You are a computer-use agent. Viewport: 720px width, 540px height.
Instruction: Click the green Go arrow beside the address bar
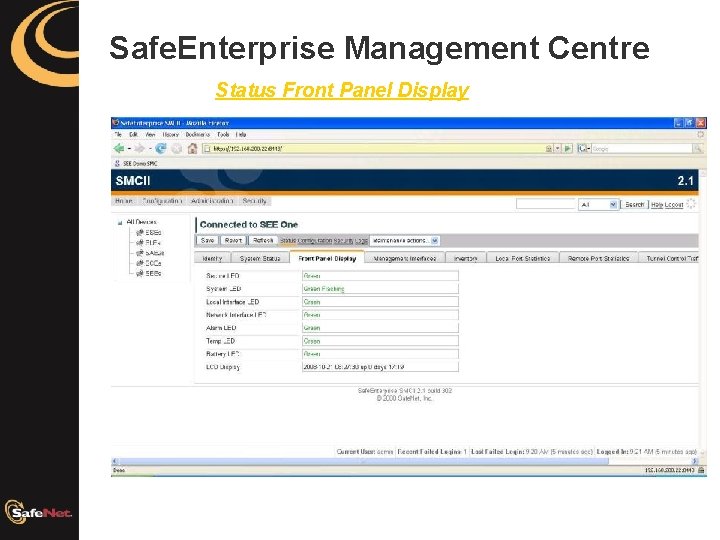pos(568,148)
